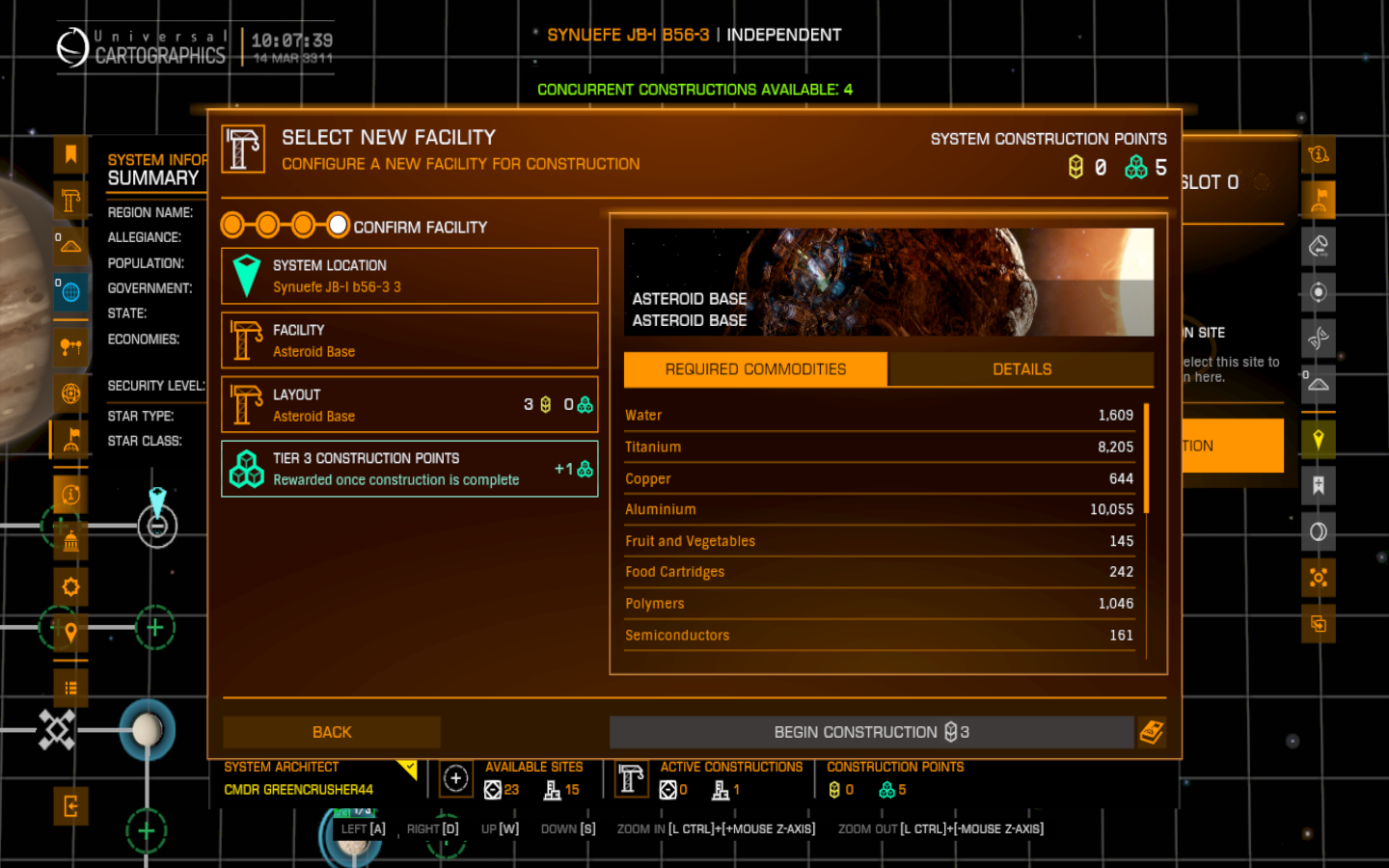Open the DNA helix icon in right sidebar
Screen dimensions: 1389x868
click(1319, 338)
